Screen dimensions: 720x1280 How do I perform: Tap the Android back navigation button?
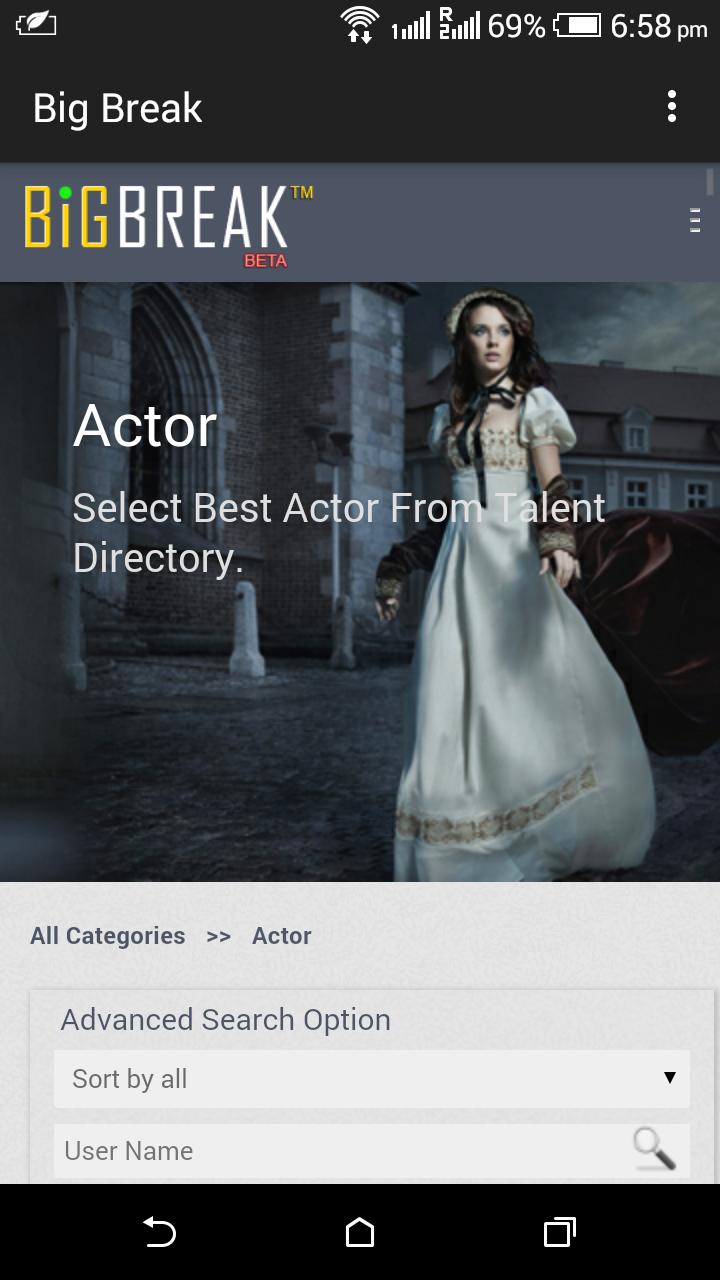(x=159, y=1232)
